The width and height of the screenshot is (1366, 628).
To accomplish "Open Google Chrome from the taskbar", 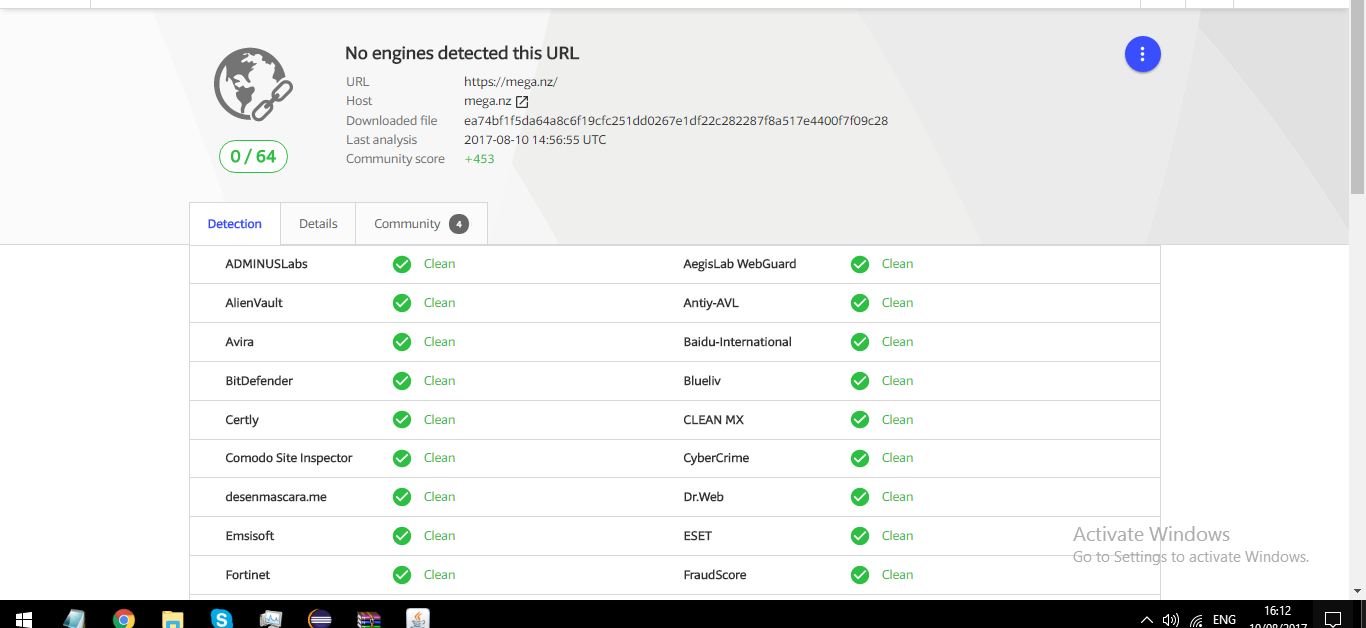I will (123, 619).
